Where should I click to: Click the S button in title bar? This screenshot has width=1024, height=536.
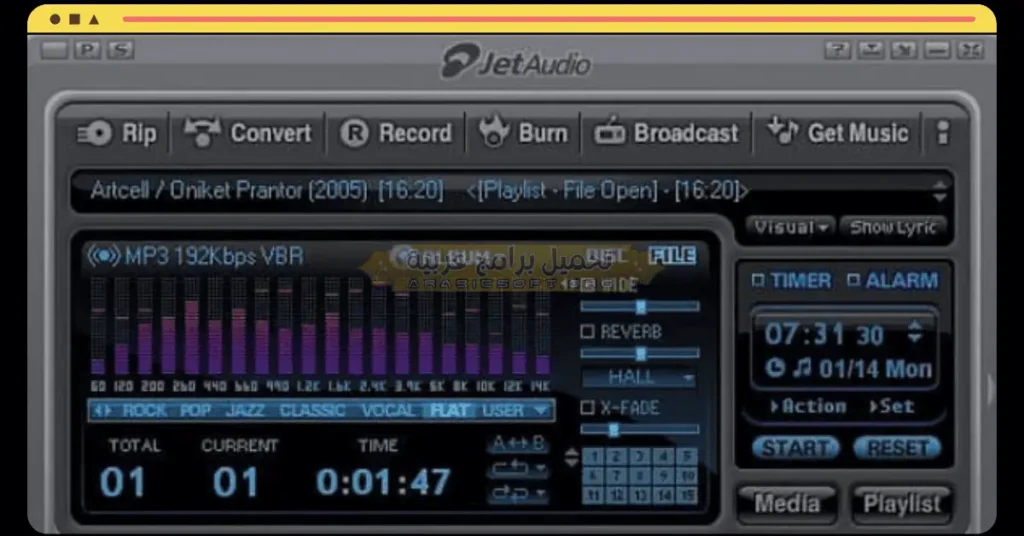click(120, 50)
